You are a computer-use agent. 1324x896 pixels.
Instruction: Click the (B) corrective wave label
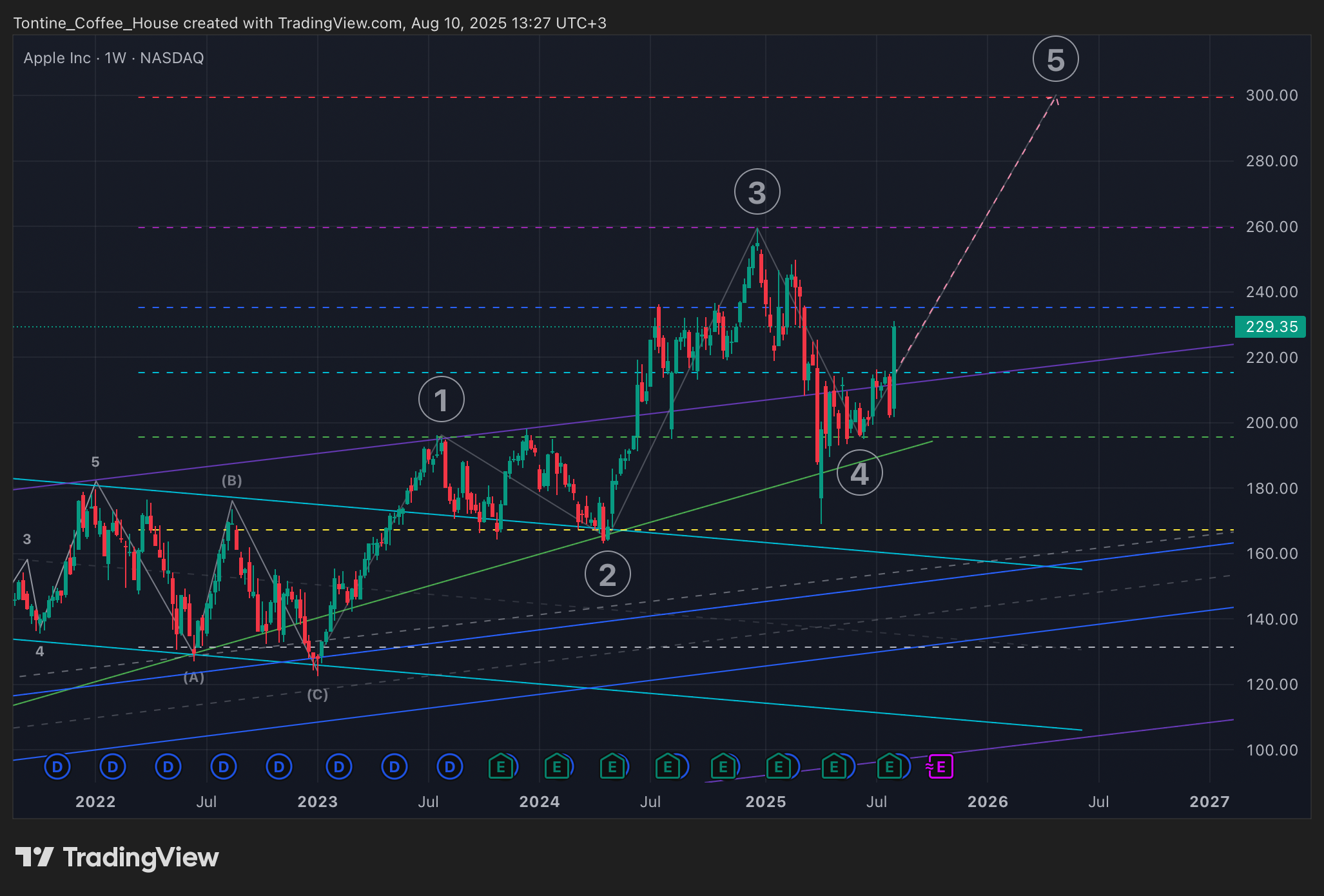tap(232, 481)
